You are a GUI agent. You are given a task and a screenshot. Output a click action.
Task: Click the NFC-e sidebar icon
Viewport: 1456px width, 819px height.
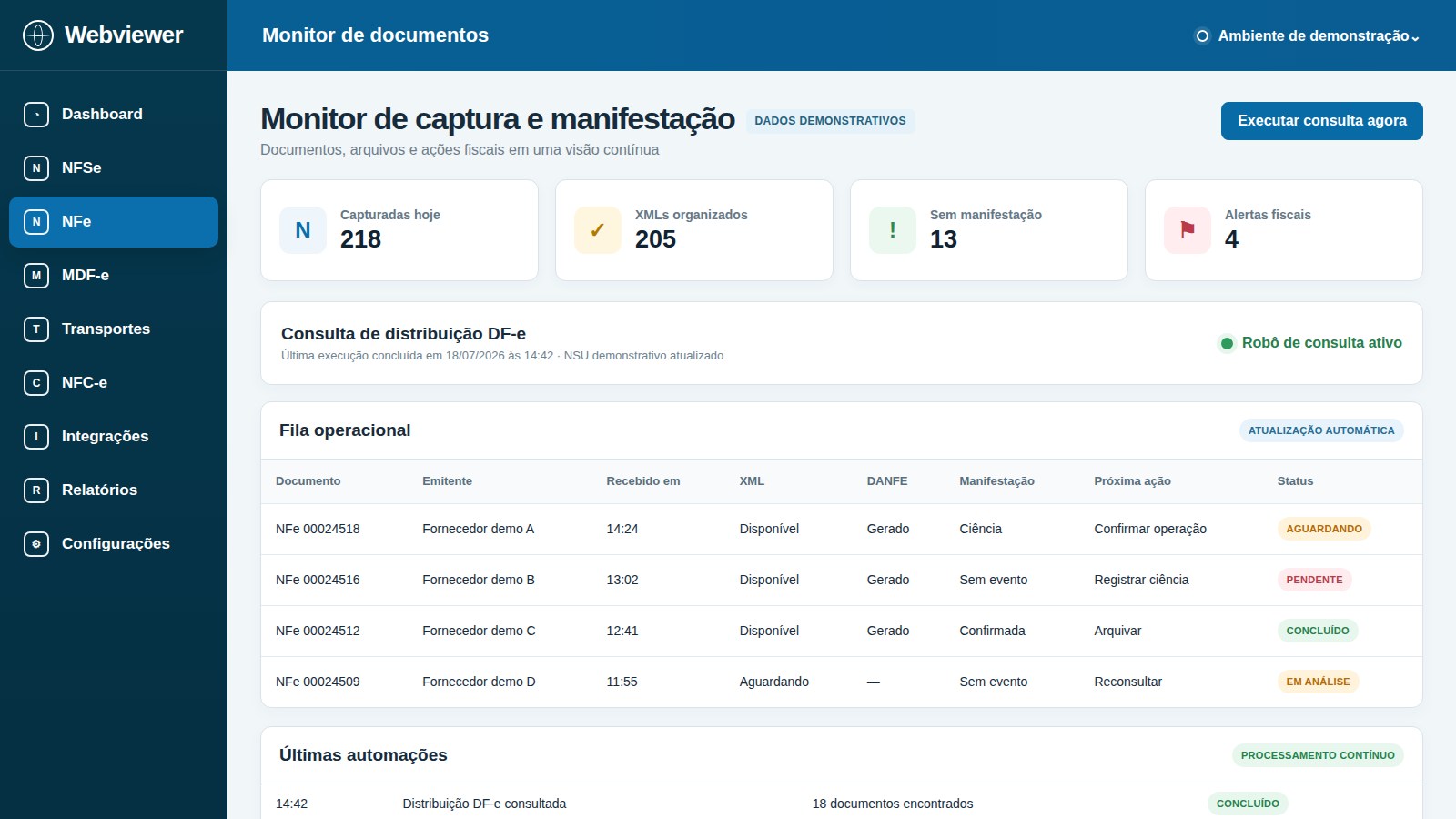[36, 383]
